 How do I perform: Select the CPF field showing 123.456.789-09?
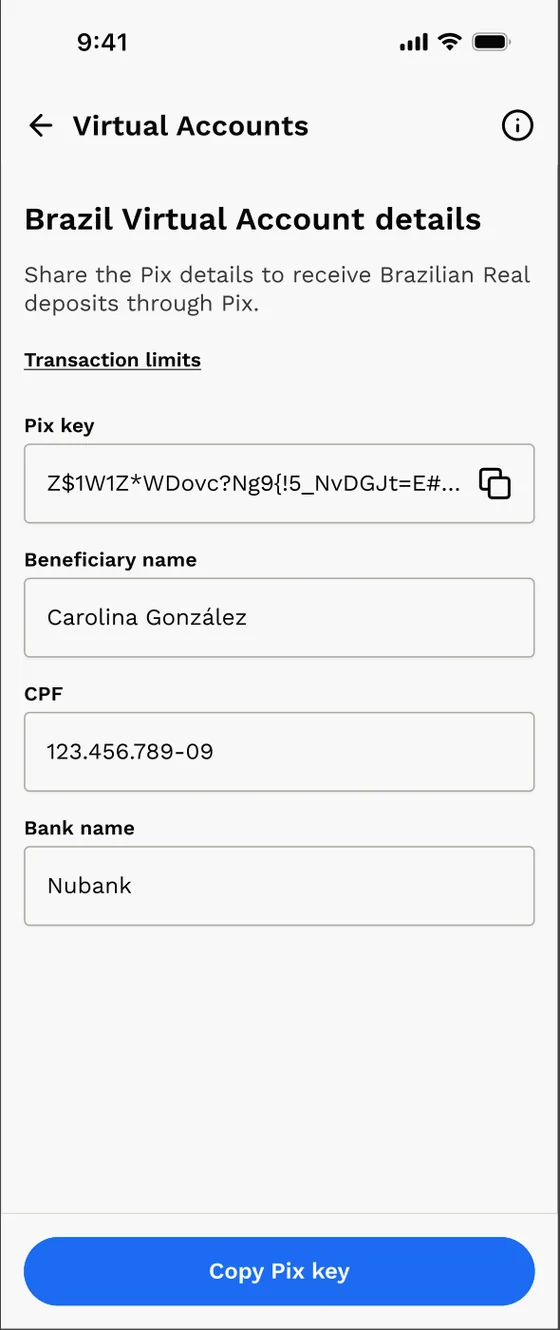[x=279, y=751]
